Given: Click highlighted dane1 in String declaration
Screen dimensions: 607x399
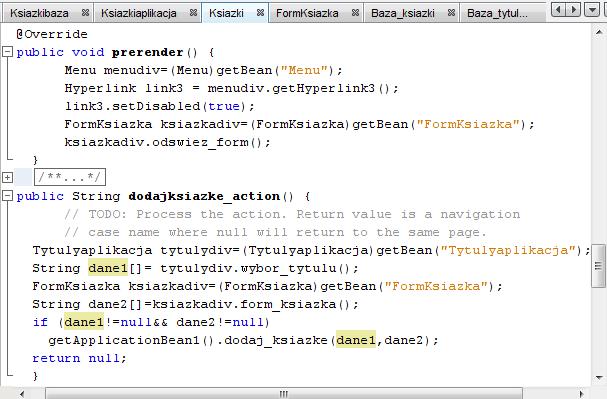Looking at the screenshot, I should (x=108, y=268).
